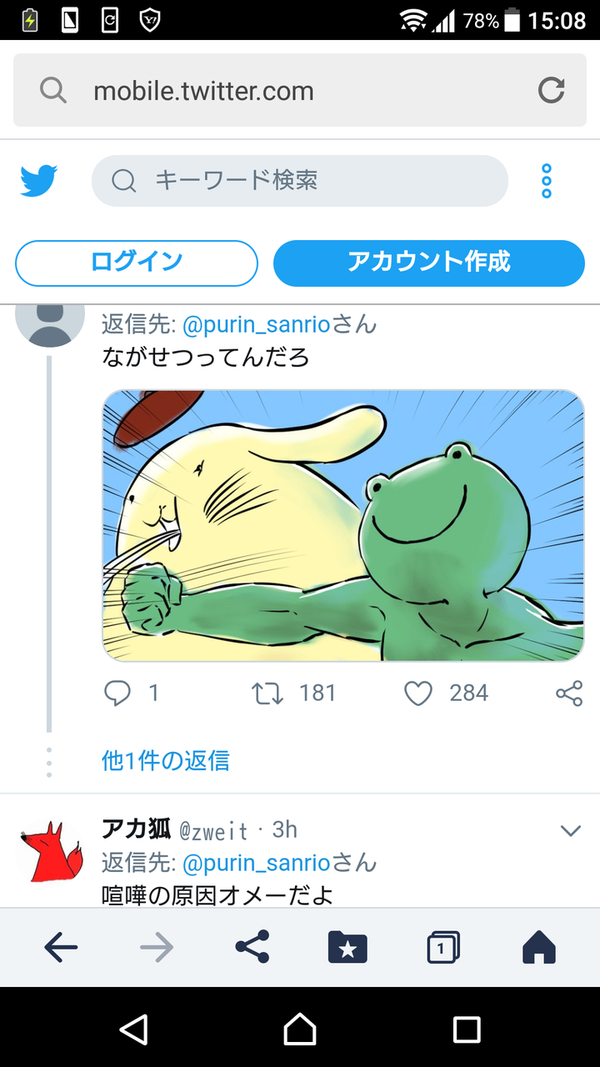Open the frog punching rabbit image

coord(343,525)
